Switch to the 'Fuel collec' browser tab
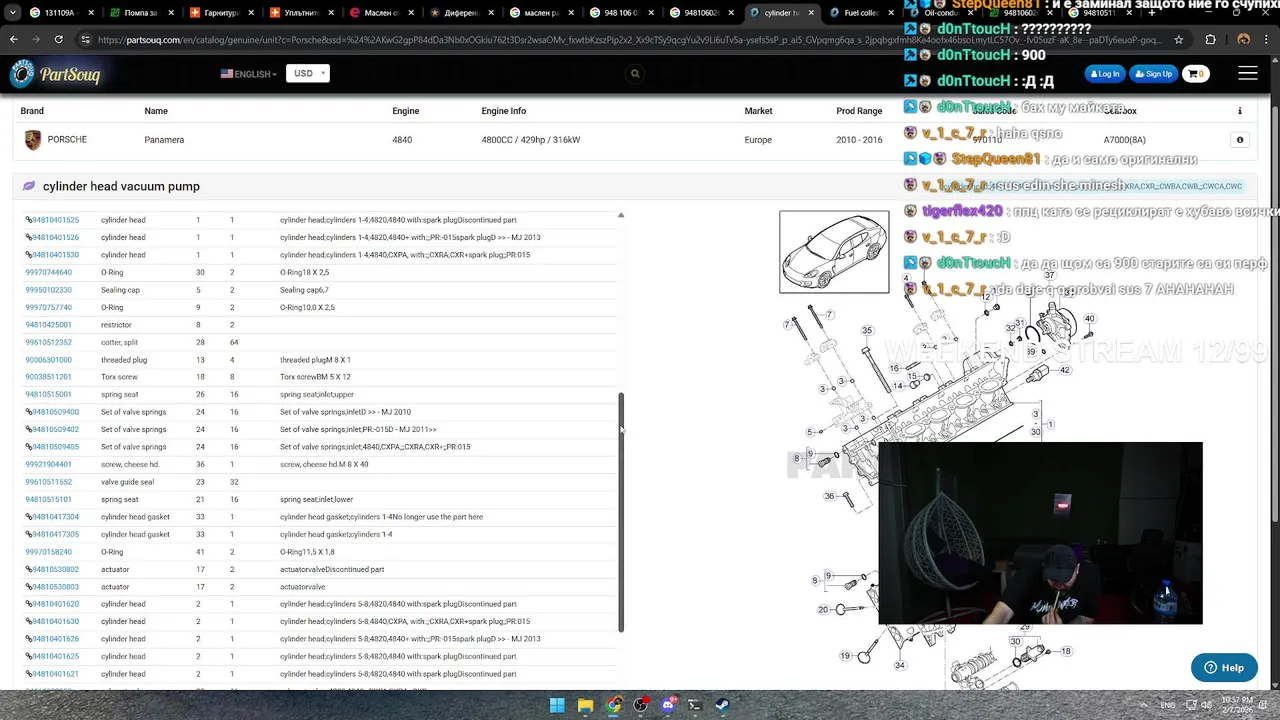The image size is (1280, 720). [860, 13]
